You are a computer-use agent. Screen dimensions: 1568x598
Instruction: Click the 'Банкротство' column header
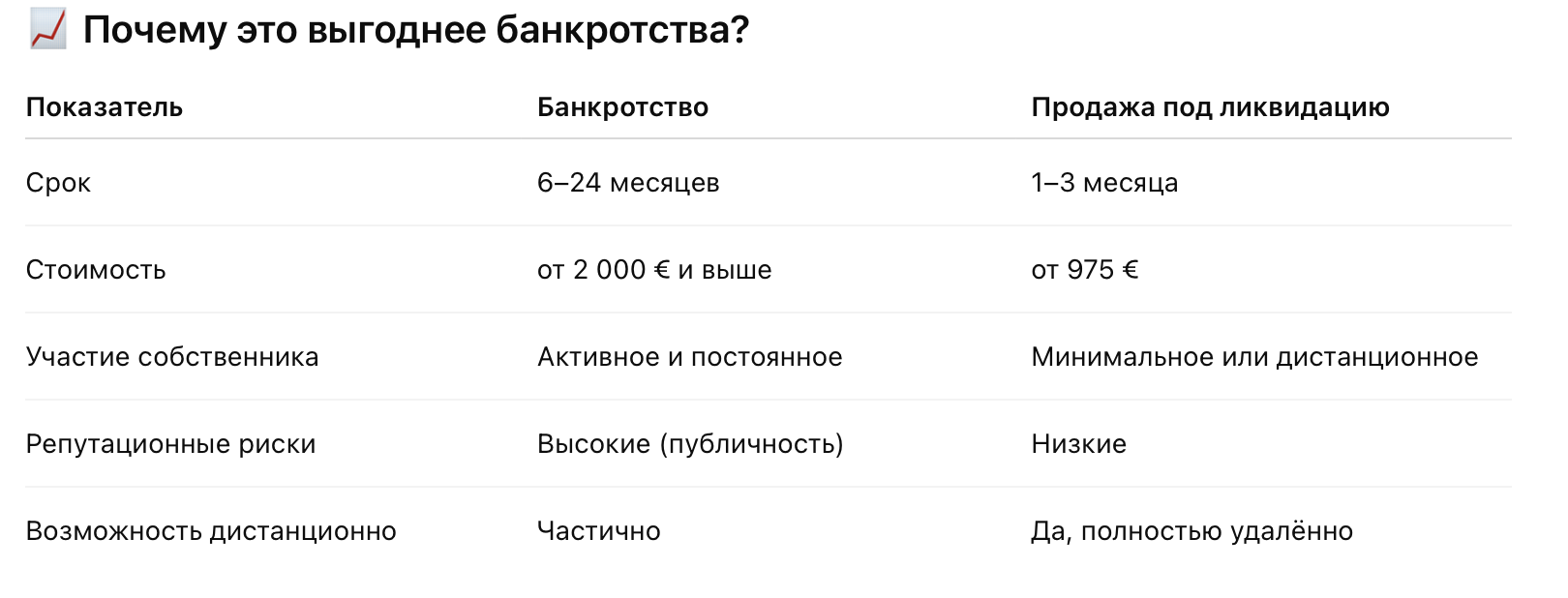coord(622,107)
